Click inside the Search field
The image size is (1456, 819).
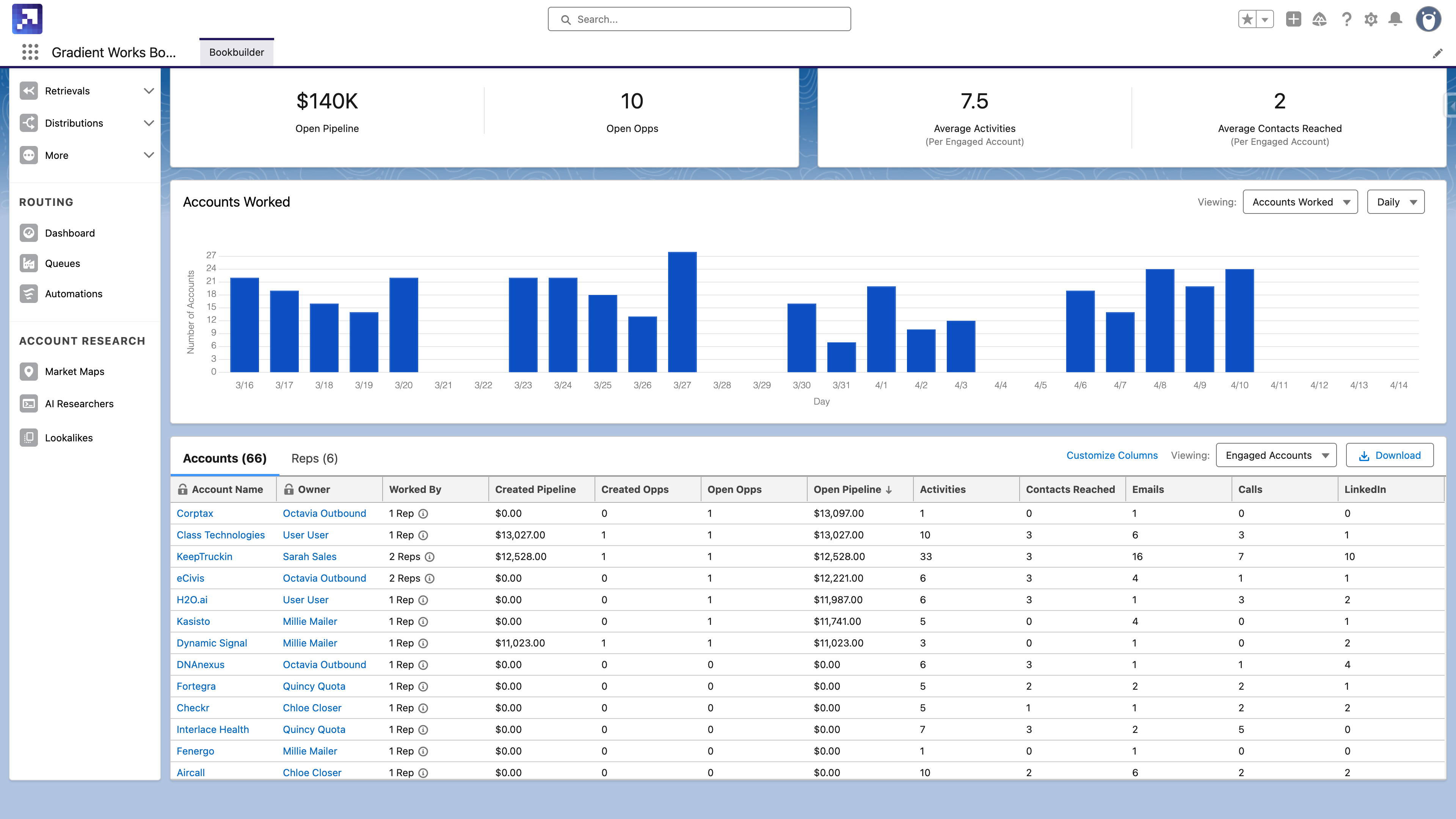(x=699, y=19)
